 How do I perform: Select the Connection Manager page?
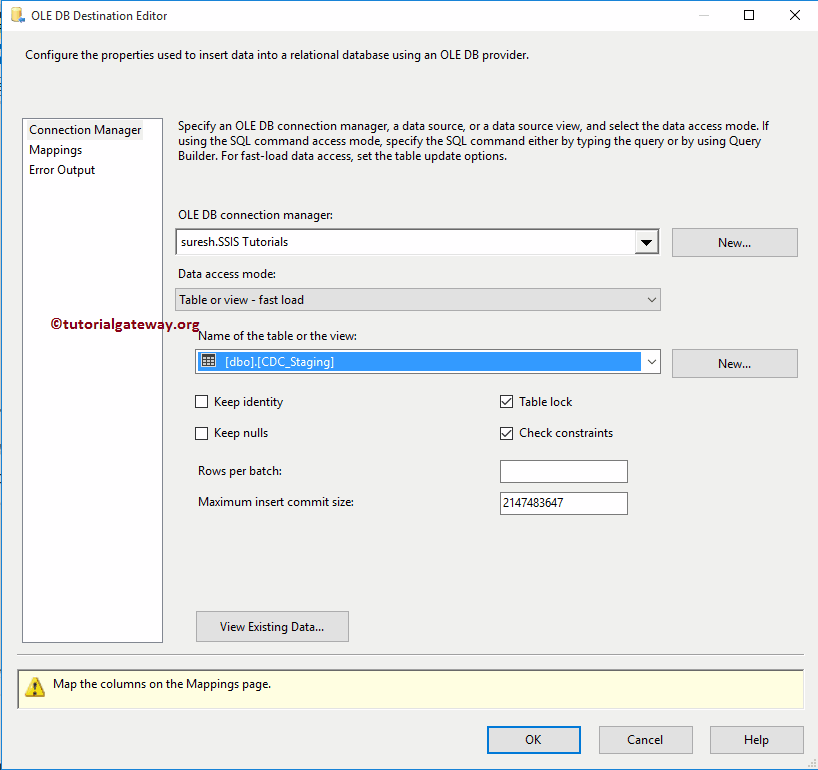tap(85, 130)
